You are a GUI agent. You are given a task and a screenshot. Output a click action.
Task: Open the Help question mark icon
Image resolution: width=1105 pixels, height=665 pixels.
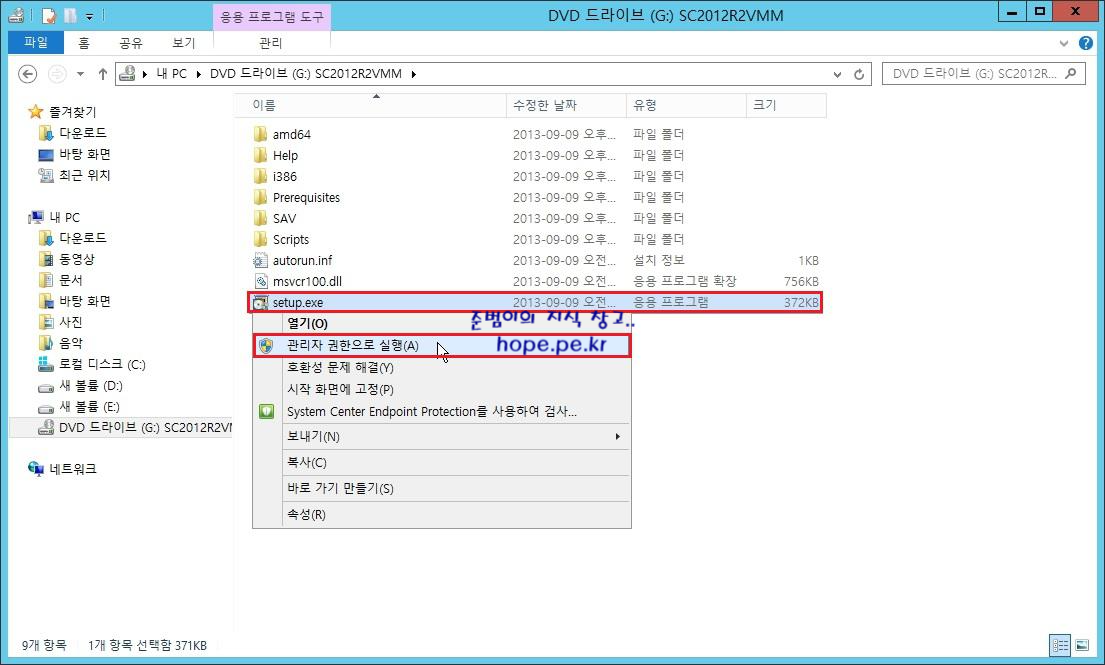point(1086,43)
